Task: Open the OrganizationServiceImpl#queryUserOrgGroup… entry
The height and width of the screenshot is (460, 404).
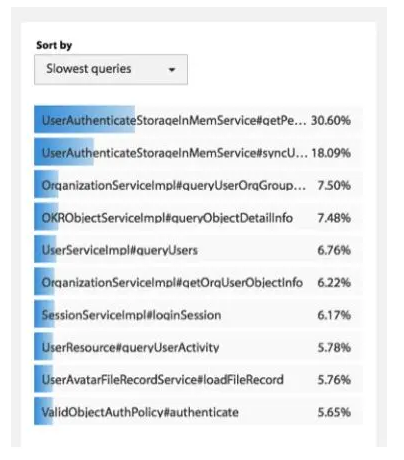Action: pos(198,185)
